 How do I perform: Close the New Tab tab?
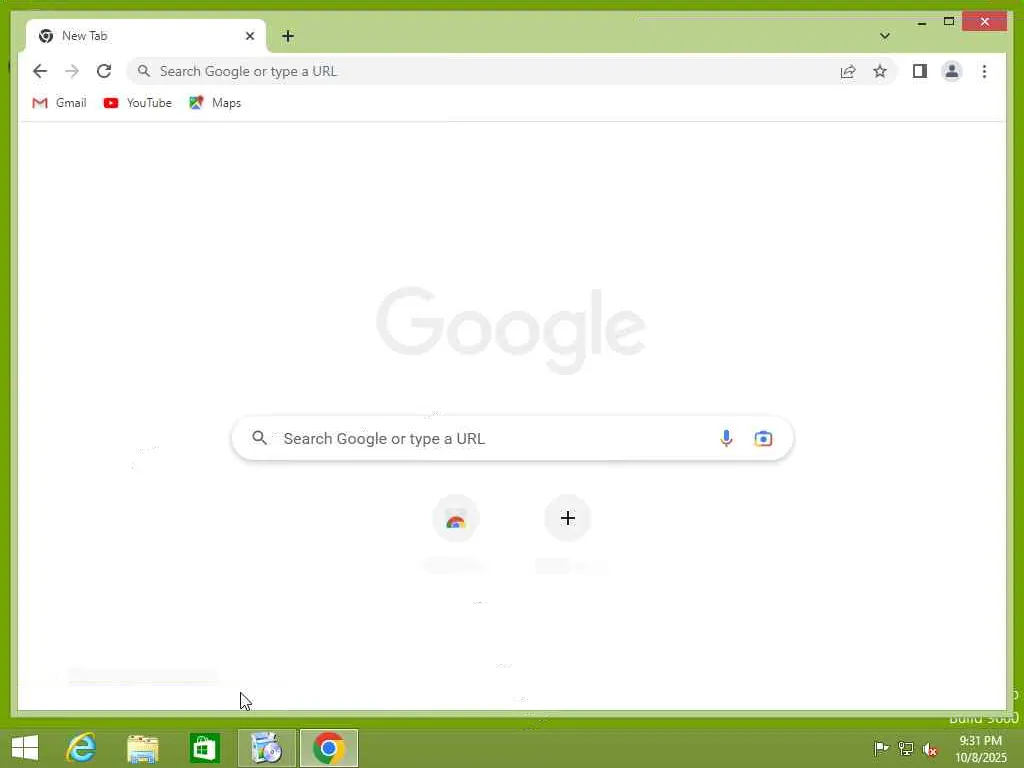tap(249, 36)
